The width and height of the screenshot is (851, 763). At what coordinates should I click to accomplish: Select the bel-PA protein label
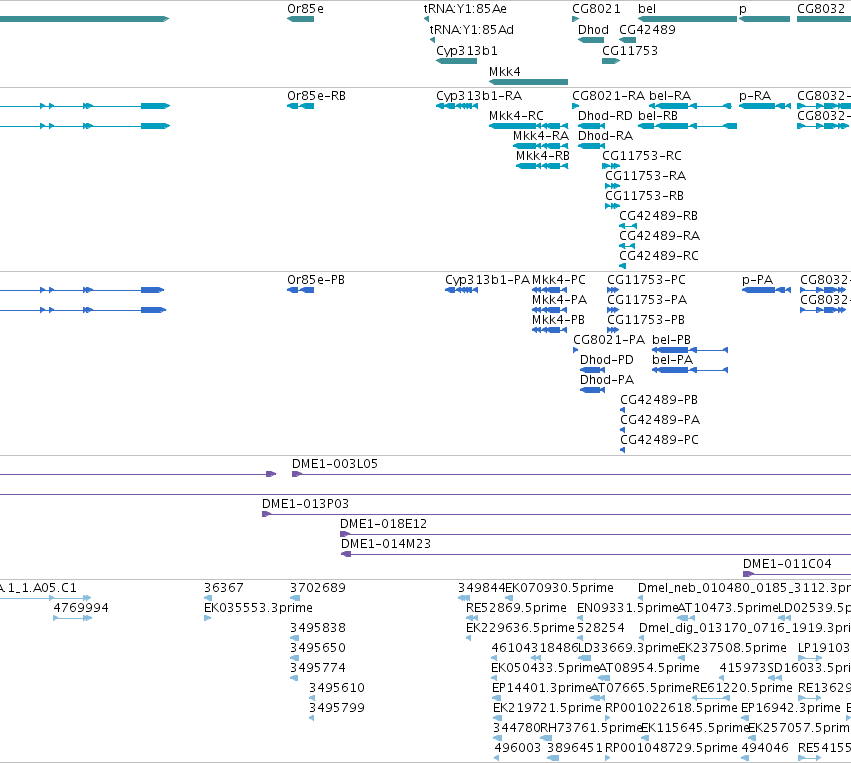click(x=672, y=360)
